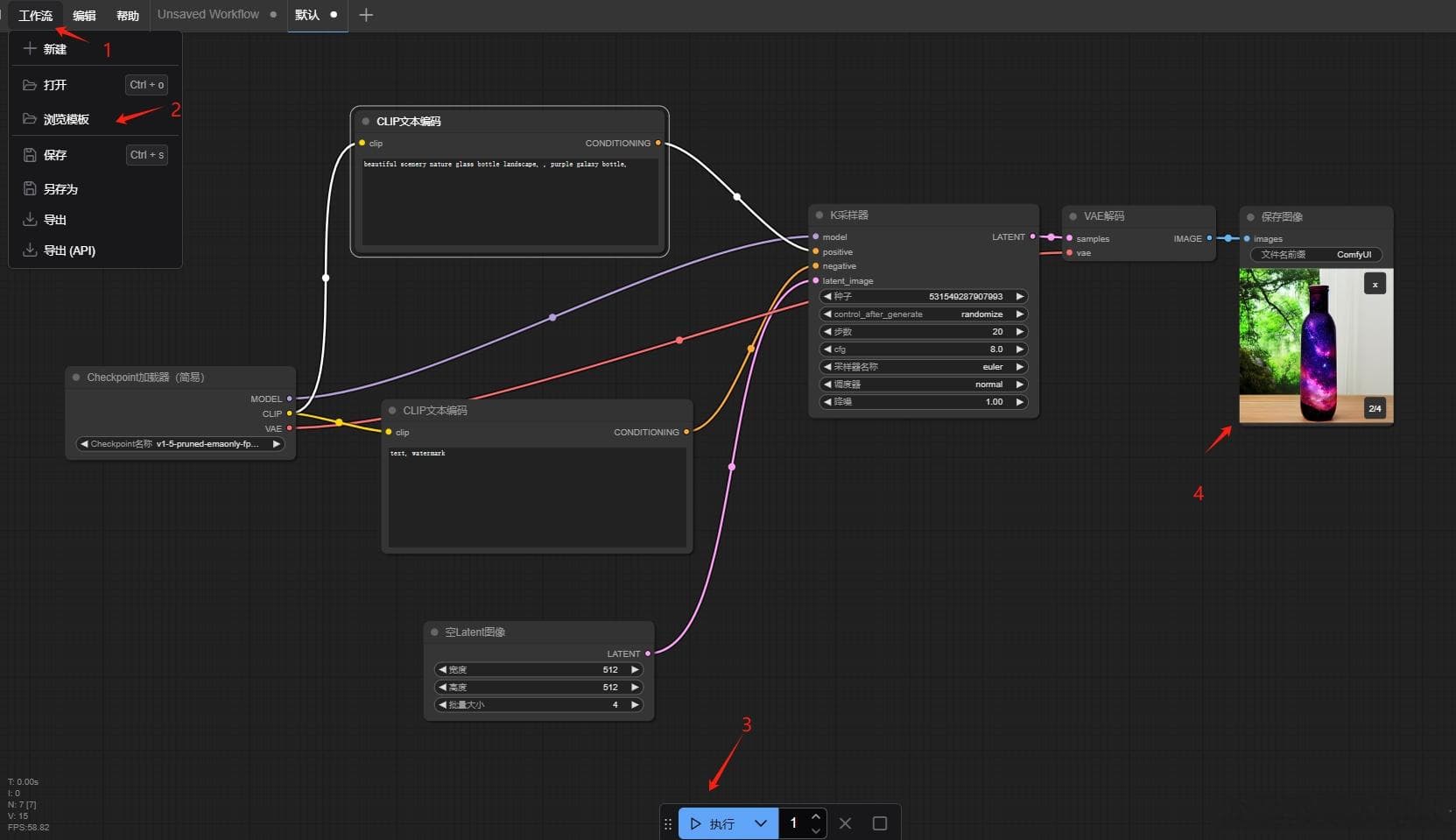Collapse the 保存图像 node dot
The image size is (1456, 840).
click(1250, 217)
